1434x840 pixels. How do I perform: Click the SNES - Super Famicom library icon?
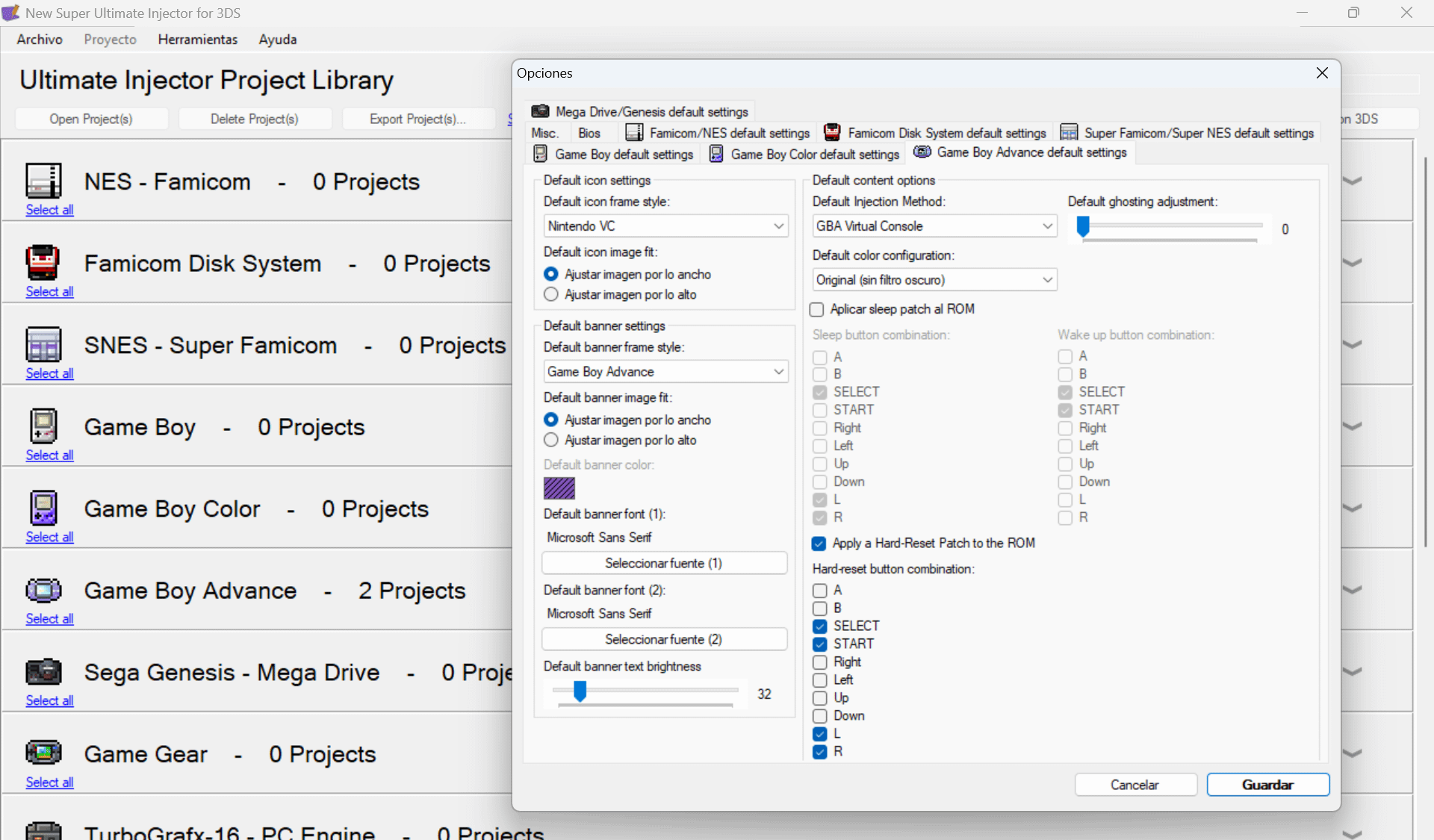[x=43, y=345]
